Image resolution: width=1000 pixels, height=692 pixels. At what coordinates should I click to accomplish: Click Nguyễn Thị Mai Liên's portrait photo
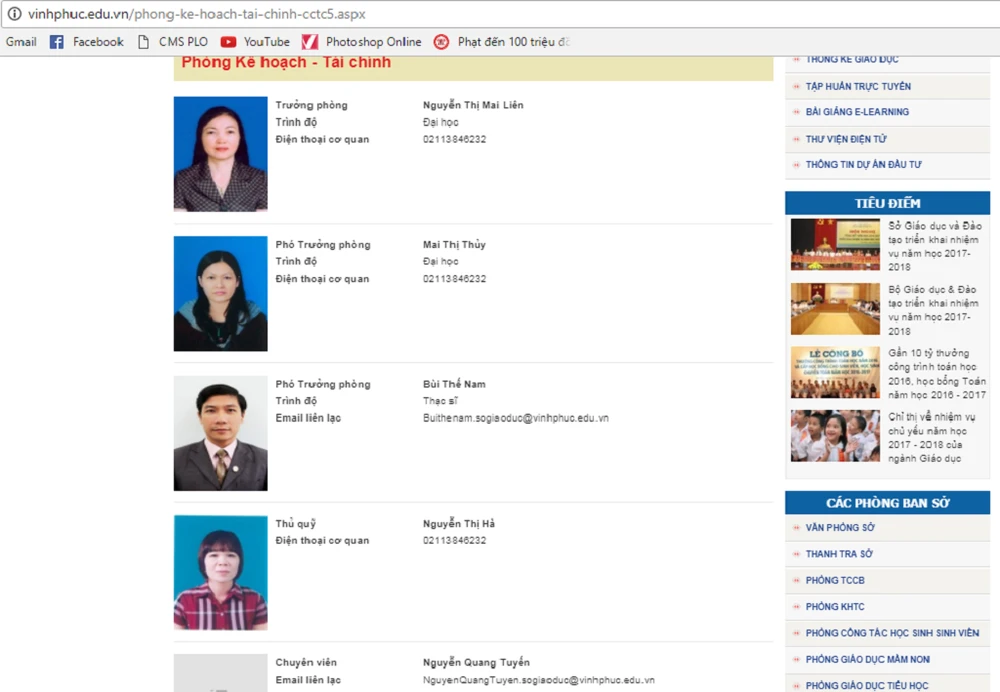[x=220, y=154]
